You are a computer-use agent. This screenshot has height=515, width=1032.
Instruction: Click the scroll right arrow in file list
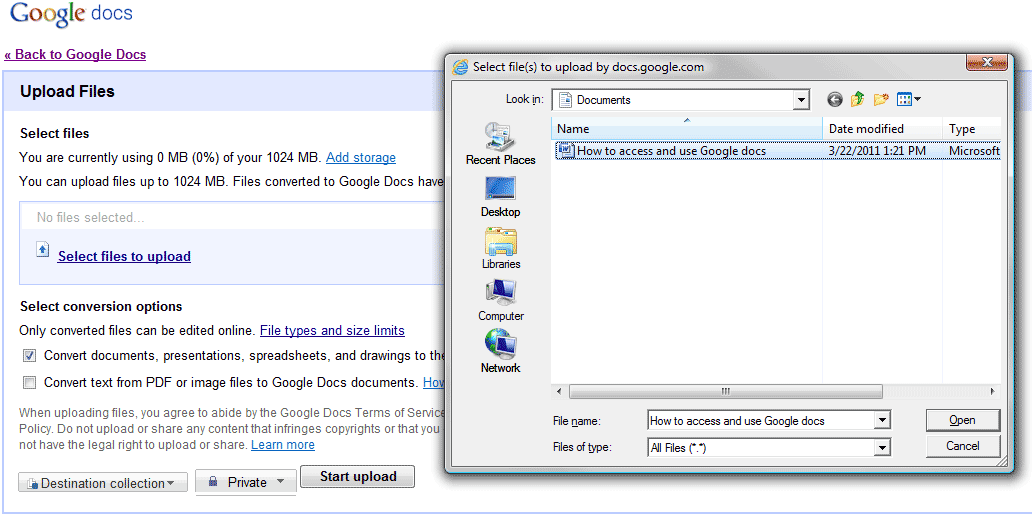pos(993,391)
